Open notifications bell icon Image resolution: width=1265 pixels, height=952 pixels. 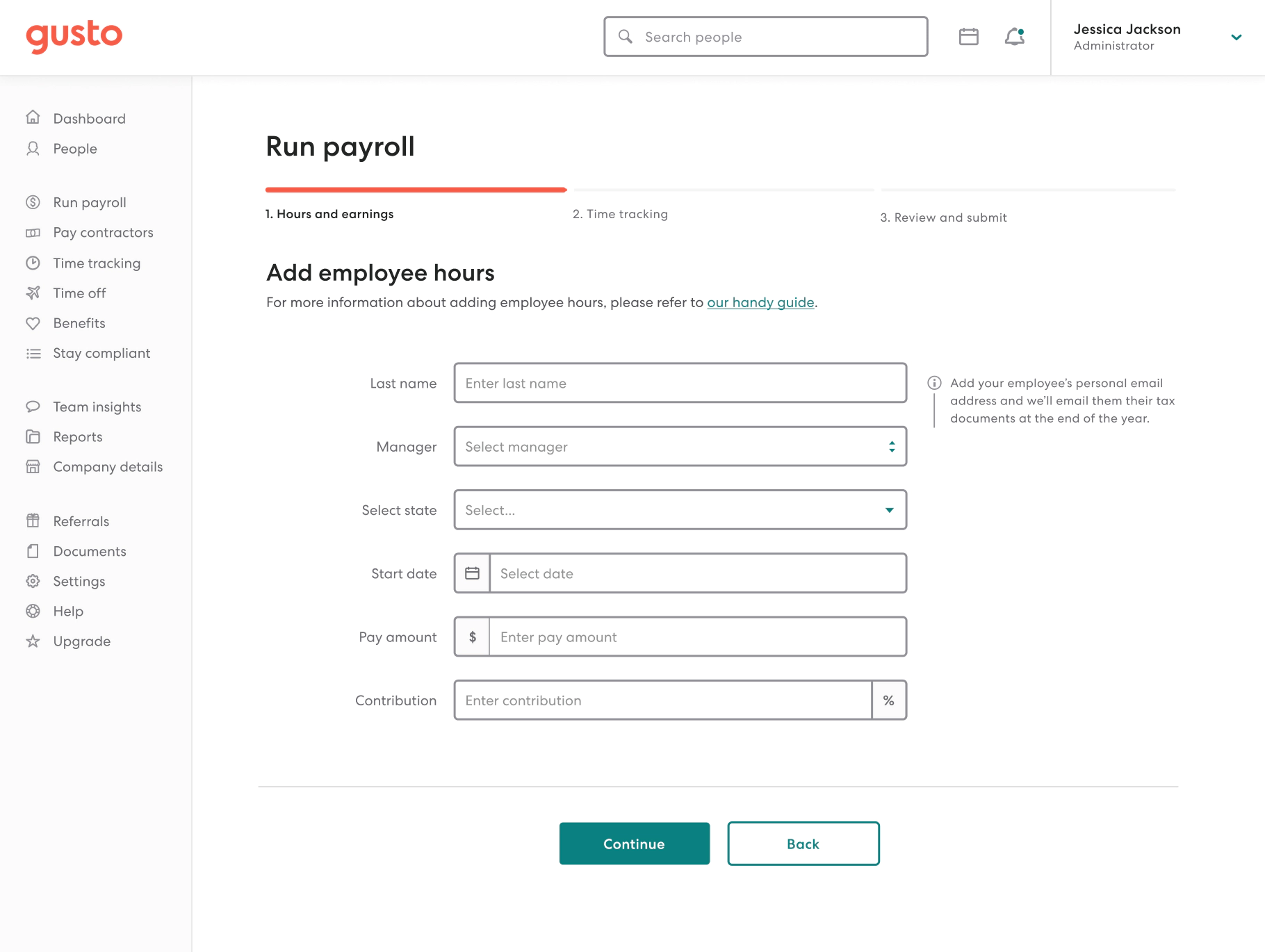[1015, 37]
